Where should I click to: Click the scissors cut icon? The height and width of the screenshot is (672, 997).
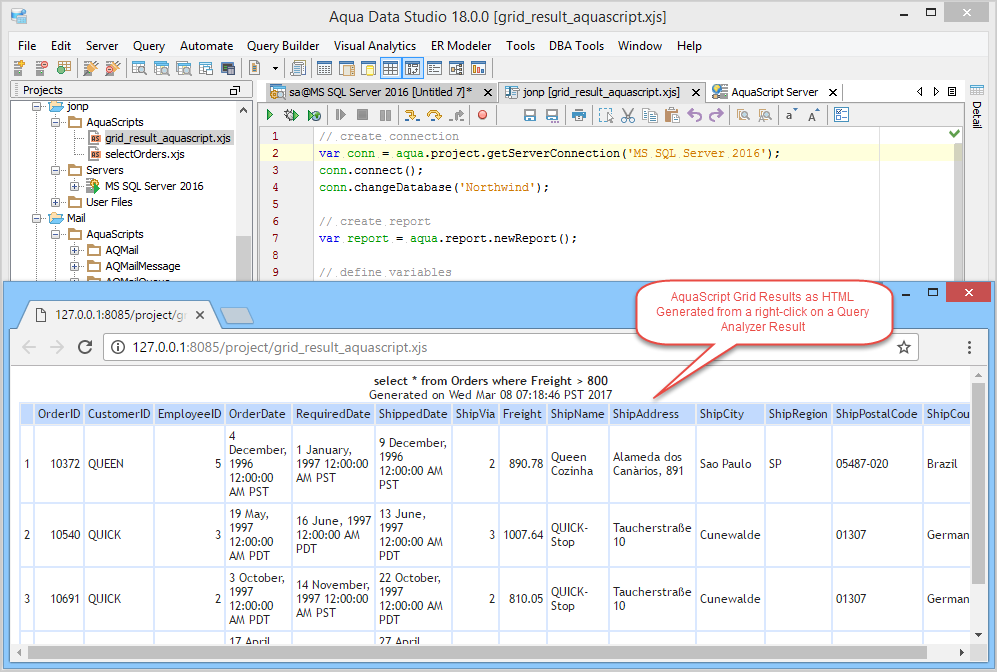(628, 115)
